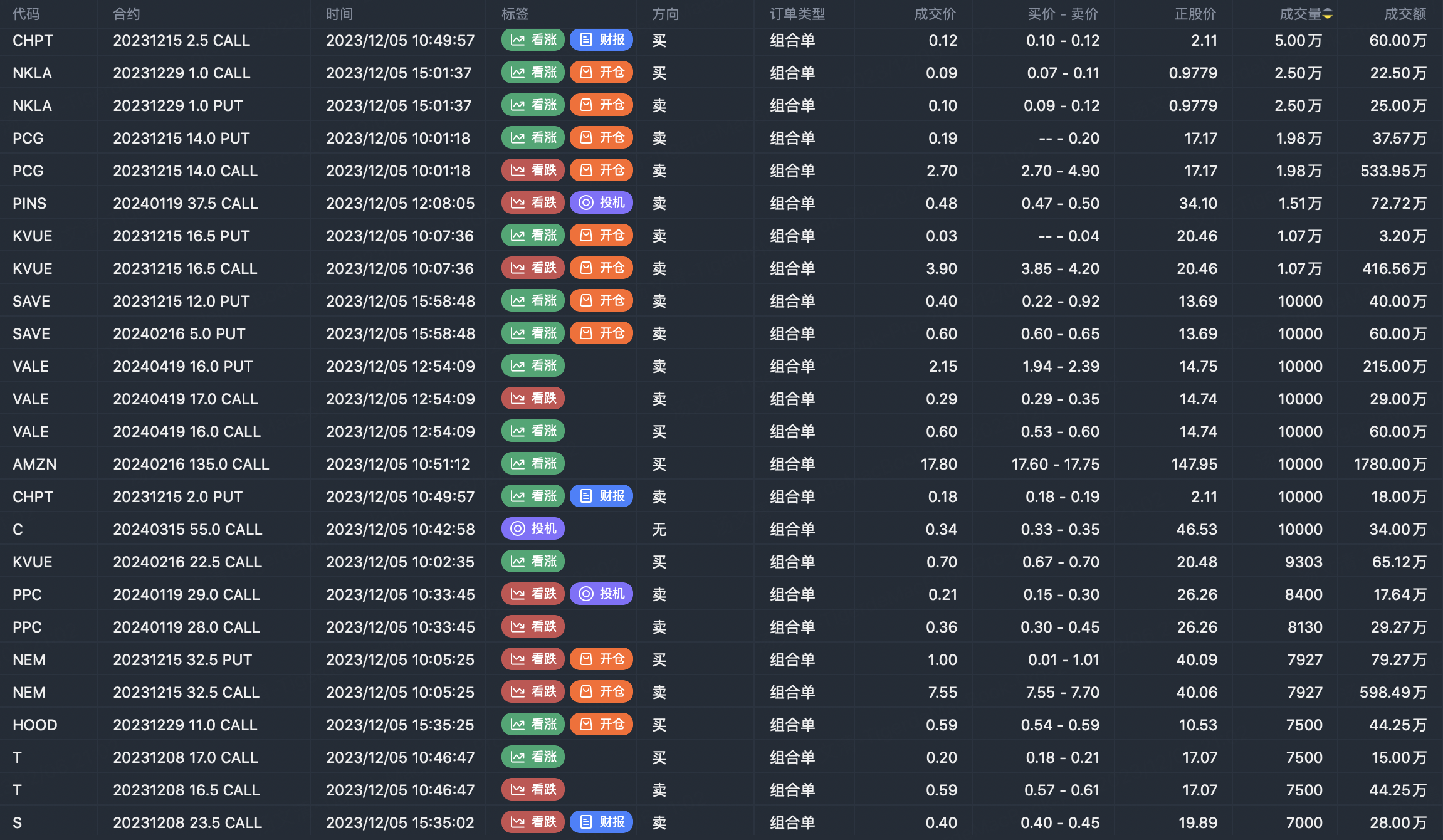Click the 看涨 tag in AMZN 135.0 CALL row

[533, 464]
